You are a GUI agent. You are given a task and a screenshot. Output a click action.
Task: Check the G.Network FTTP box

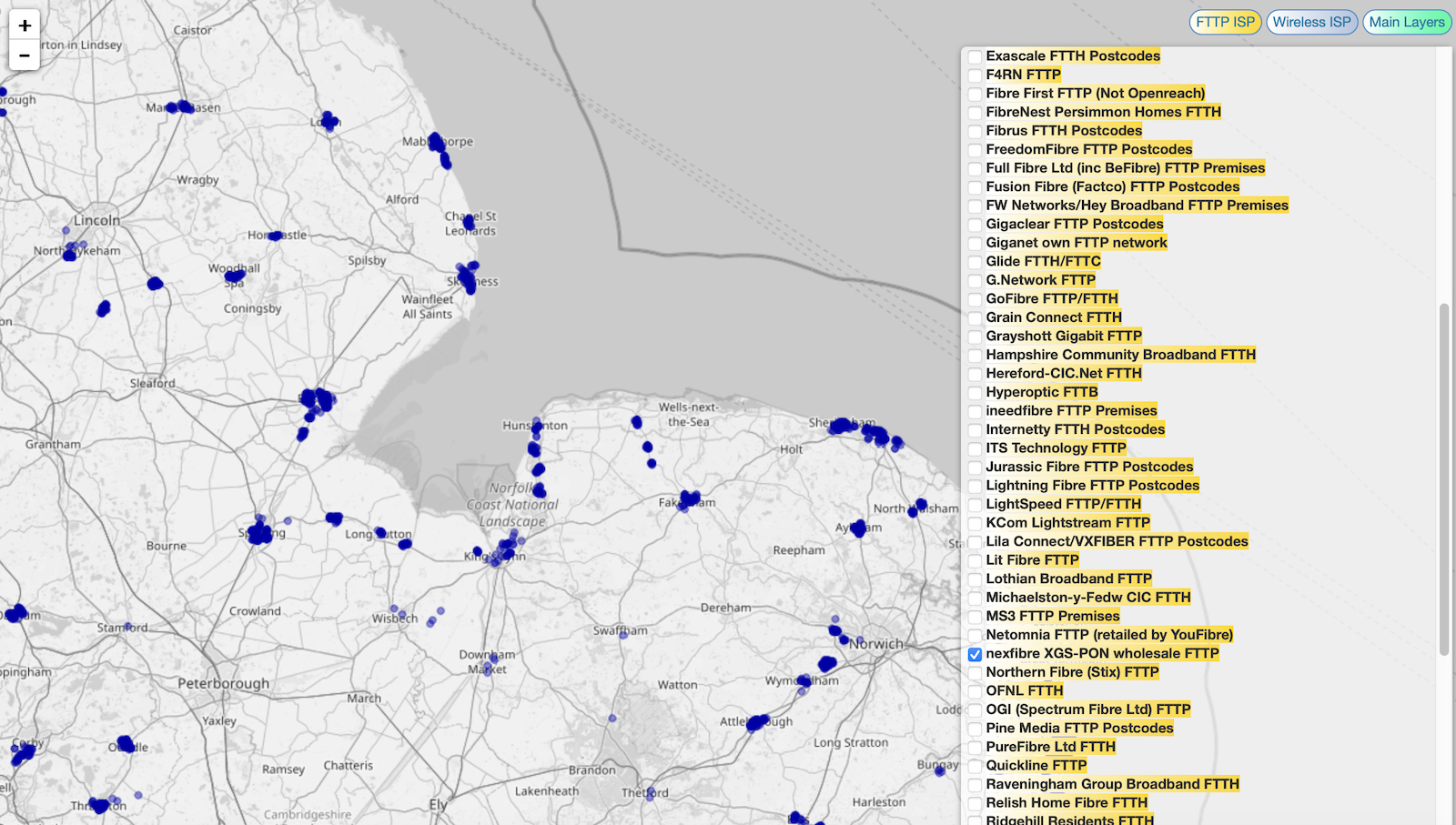pyautogui.click(x=975, y=281)
